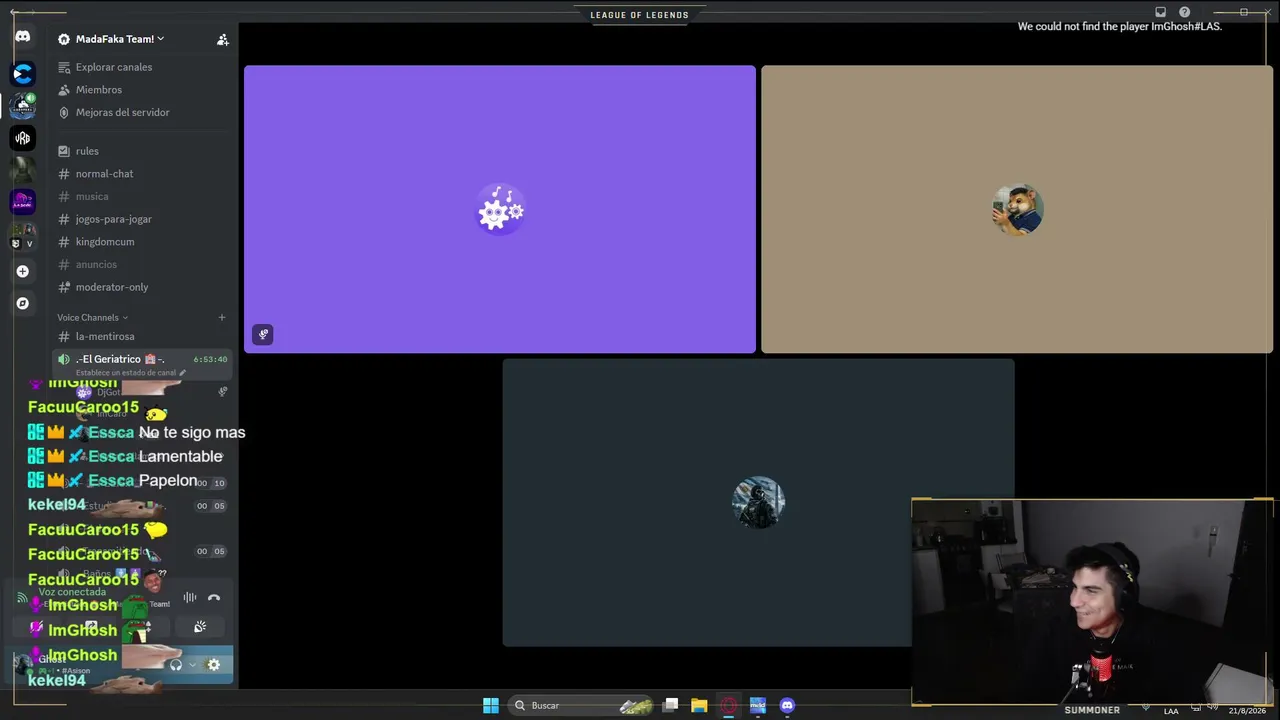
Task: Expand audio output options arrow
Action: pyautogui.click(x=192, y=665)
